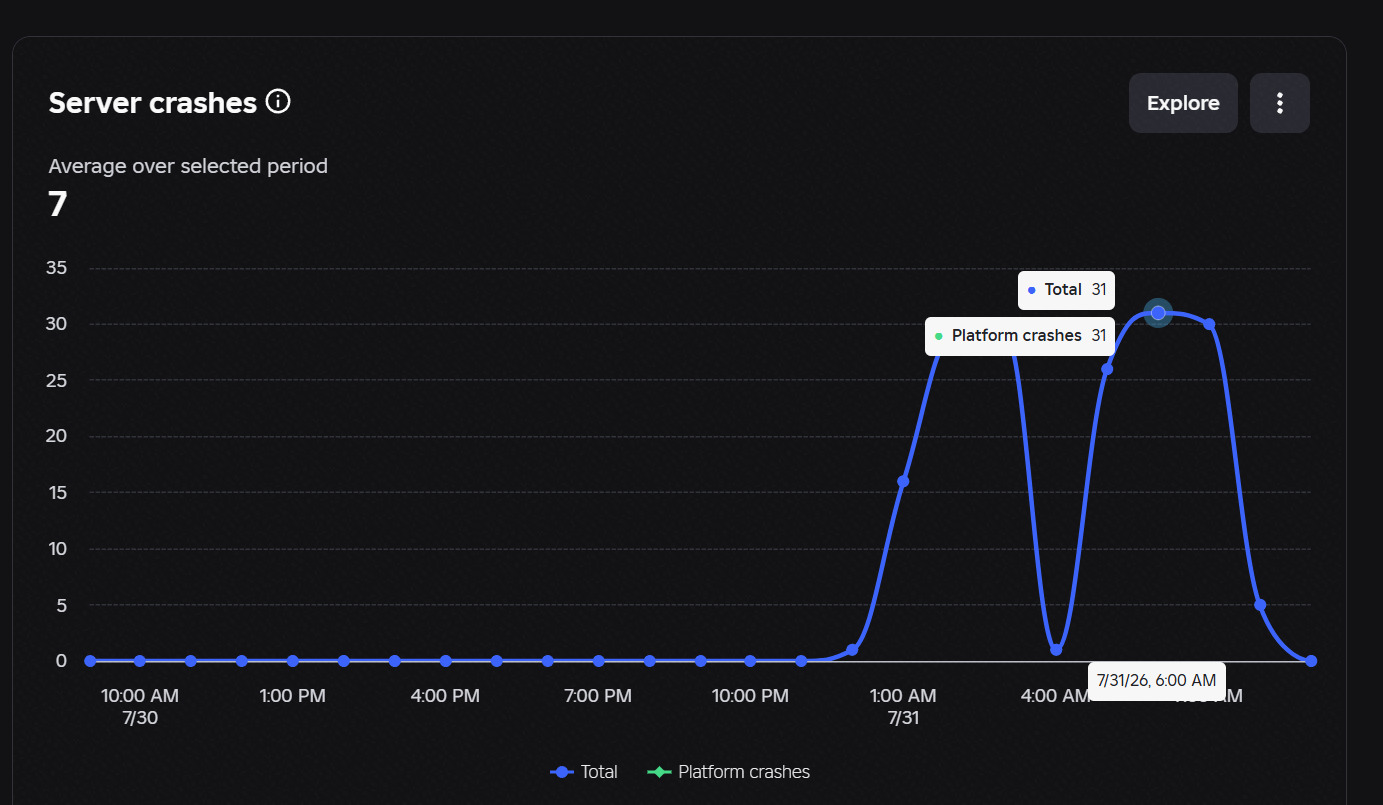Click the average value 7
Viewport: 1383px width, 805px height.
coord(58,204)
